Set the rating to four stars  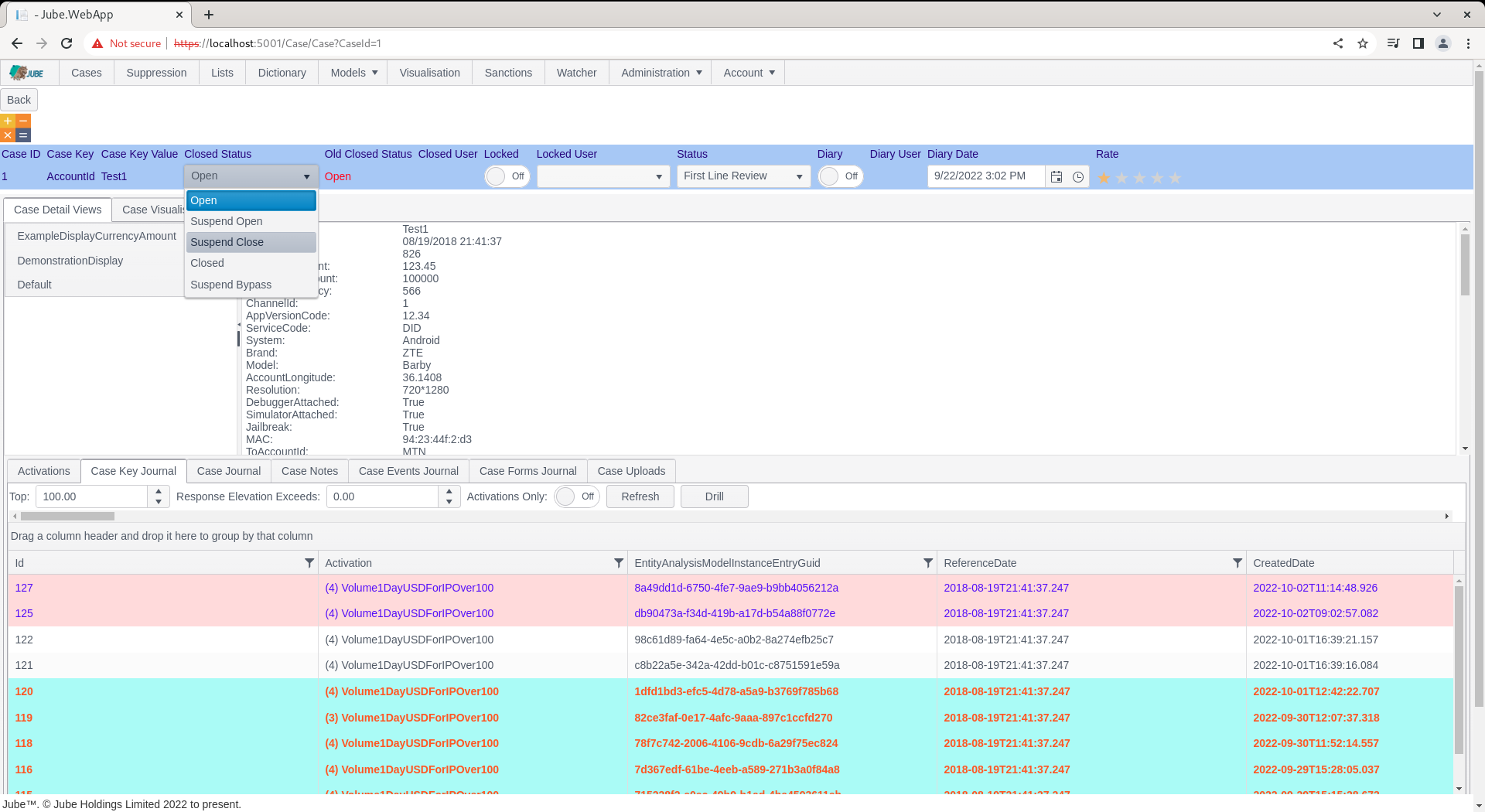(x=1157, y=178)
